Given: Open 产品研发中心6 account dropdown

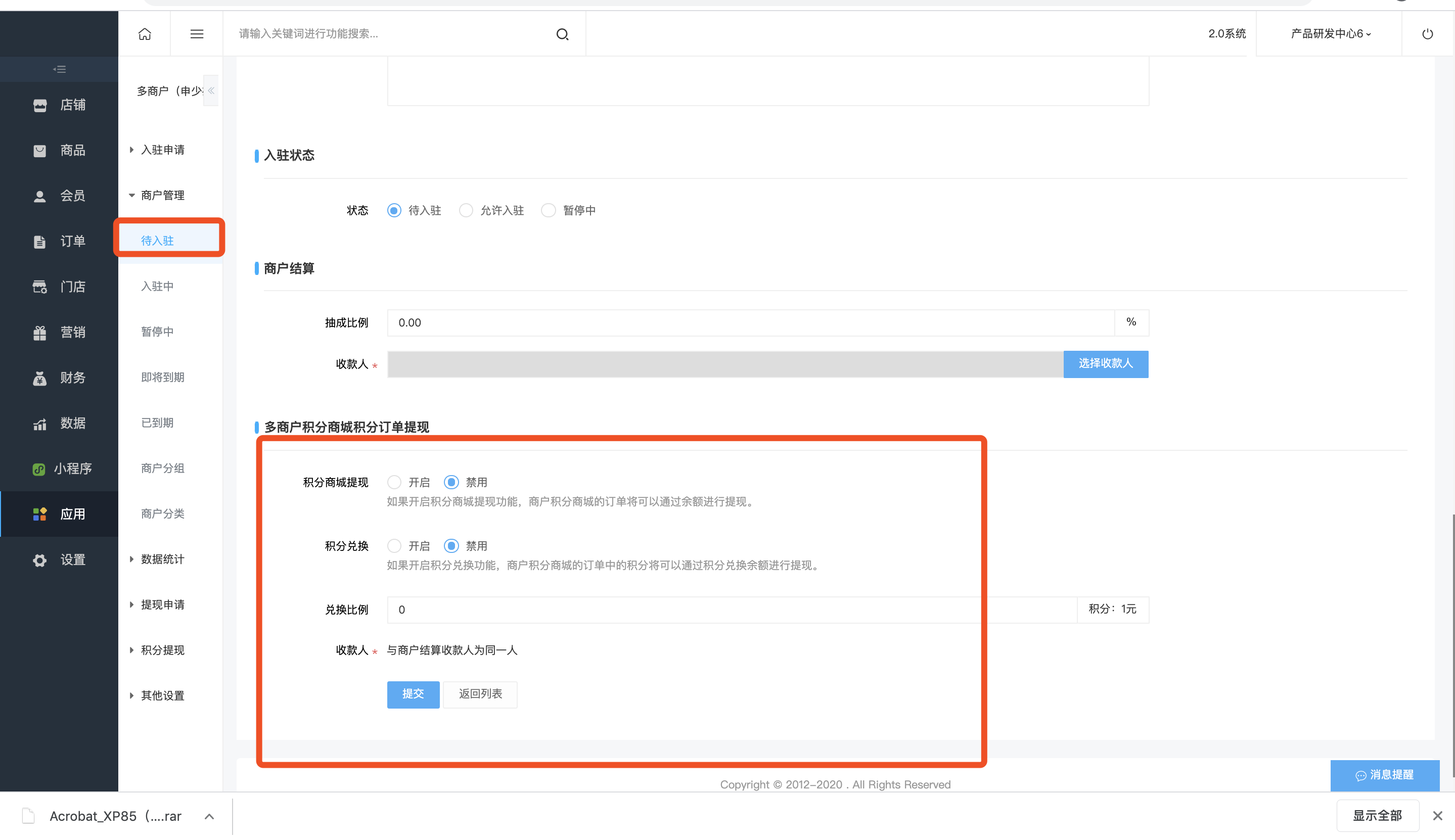Looking at the screenshot, I should coord(1331,34).
